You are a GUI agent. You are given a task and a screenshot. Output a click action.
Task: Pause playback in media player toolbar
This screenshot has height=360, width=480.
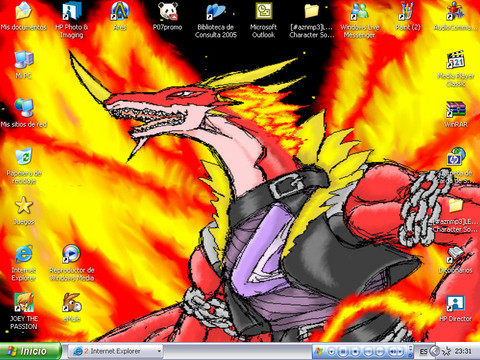343,351
